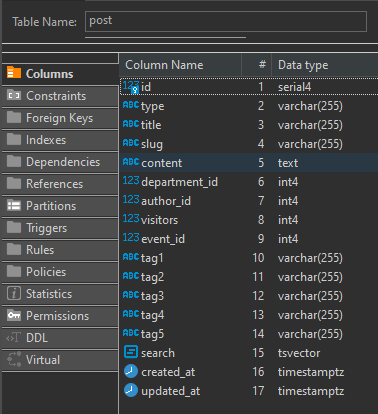378x414 pixels.
Task: Click the Virtual tab icon
Action: [14, 359]
